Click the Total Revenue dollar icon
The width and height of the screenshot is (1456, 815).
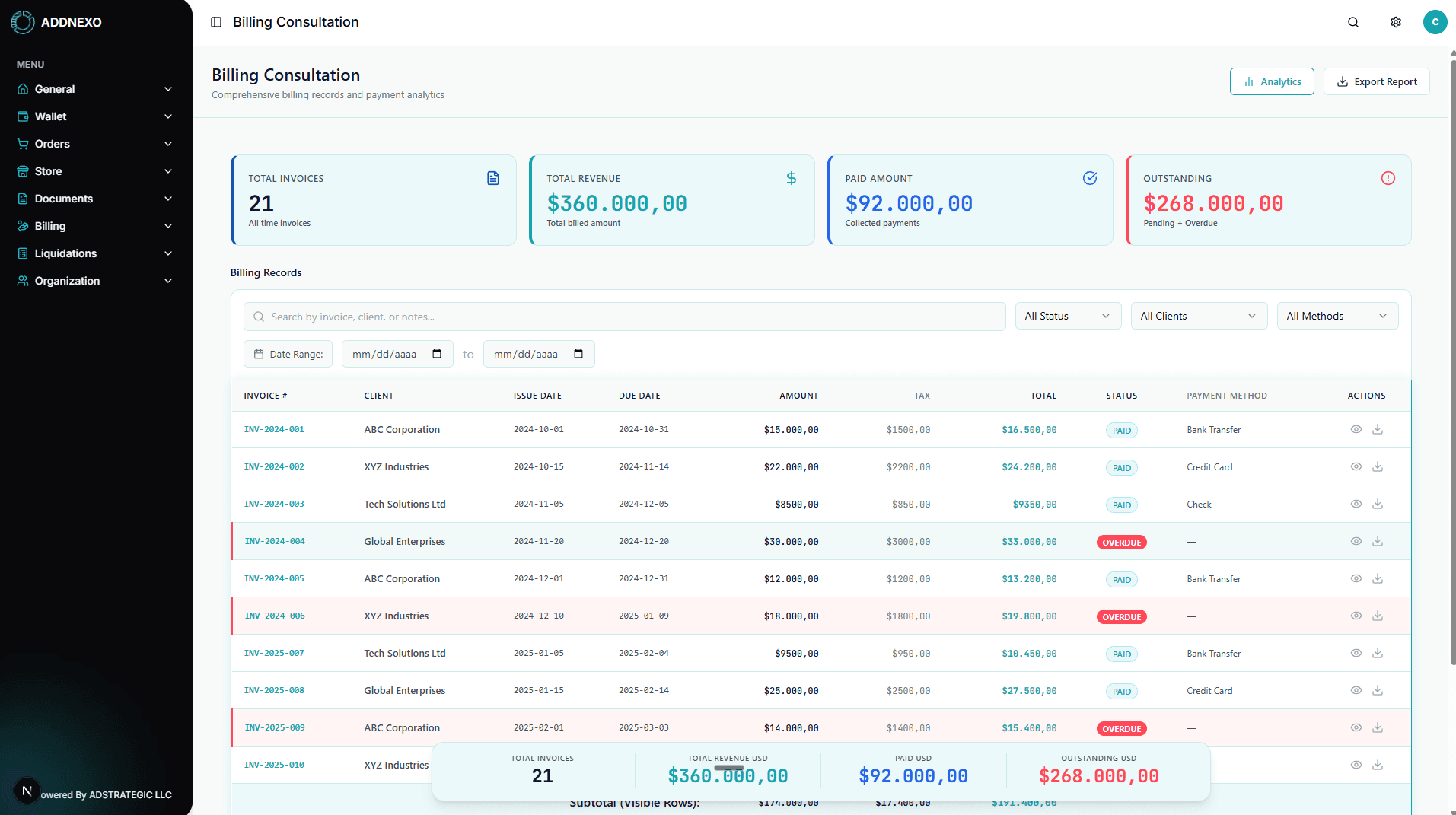click(792, 178)
